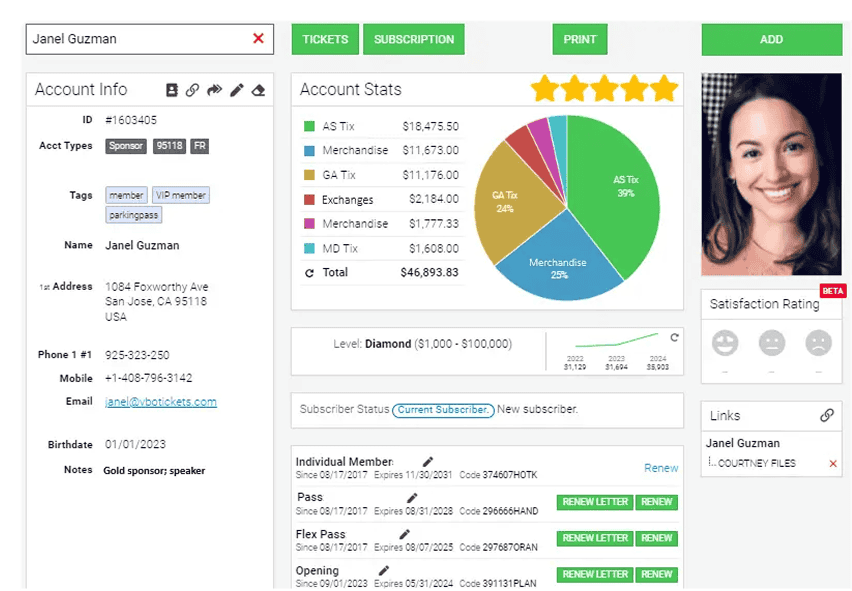Open the address book icon in Account Info
Viewport: 852px width, 591px height.
[172, 90]
